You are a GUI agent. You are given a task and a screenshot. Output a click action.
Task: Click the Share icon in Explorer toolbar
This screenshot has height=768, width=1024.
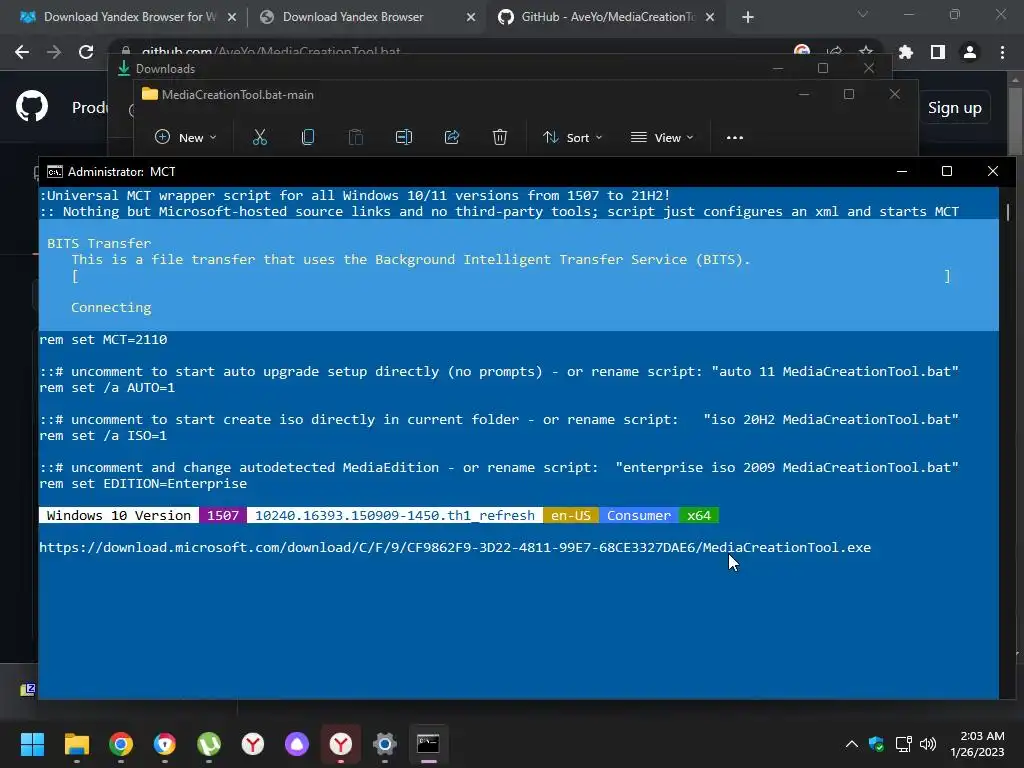(x=452, y=137)
